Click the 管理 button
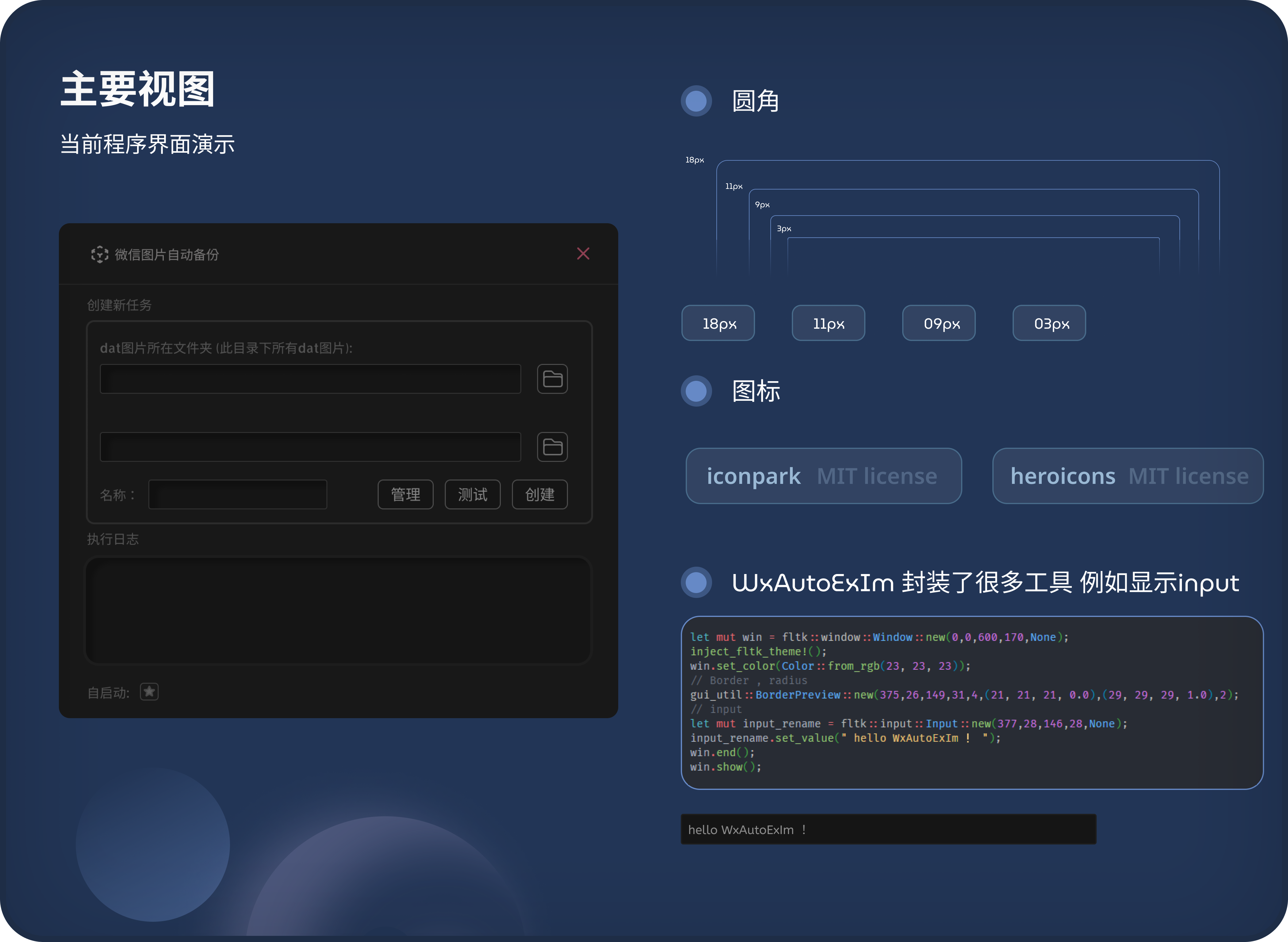The width and height of the screenshot is (1288, 942). tap(405, 494)
